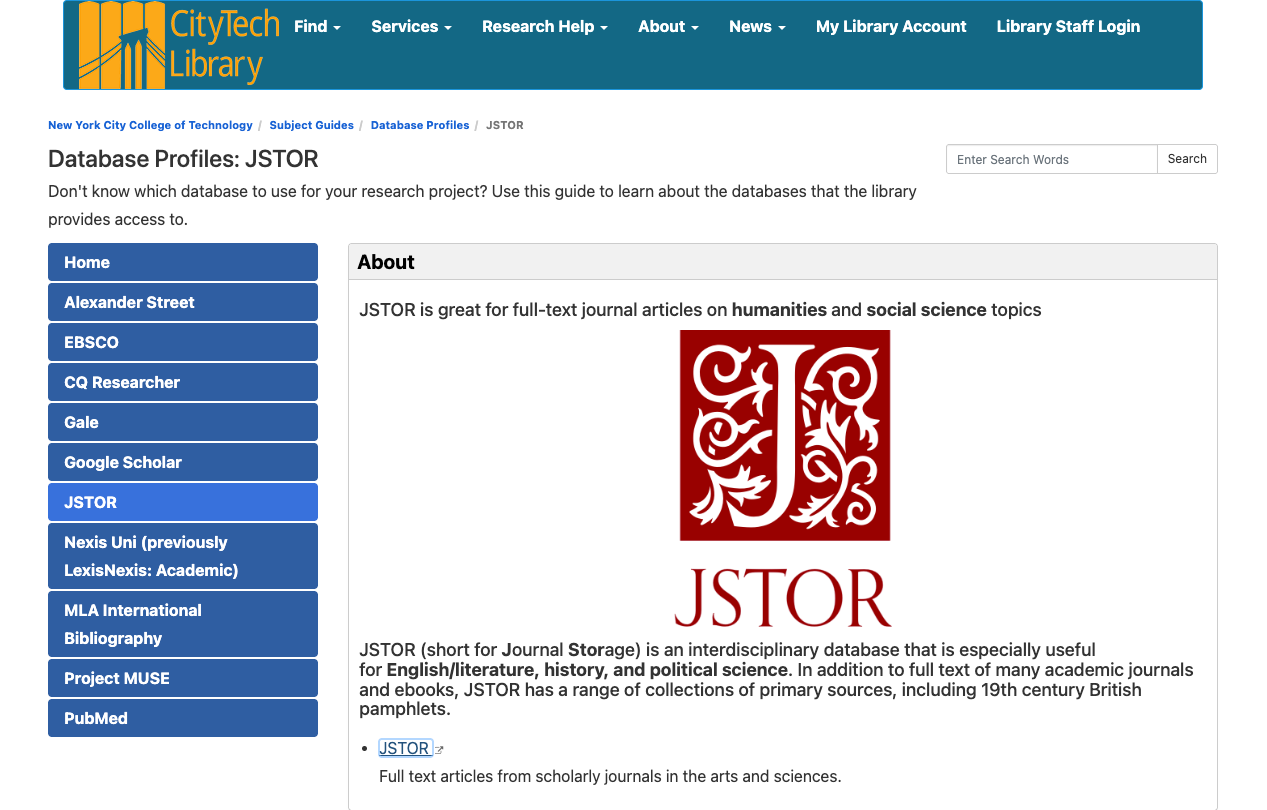
Task: Click the 'Database Profiles: JSTOR' page title
Action: (x=183, y=159)
